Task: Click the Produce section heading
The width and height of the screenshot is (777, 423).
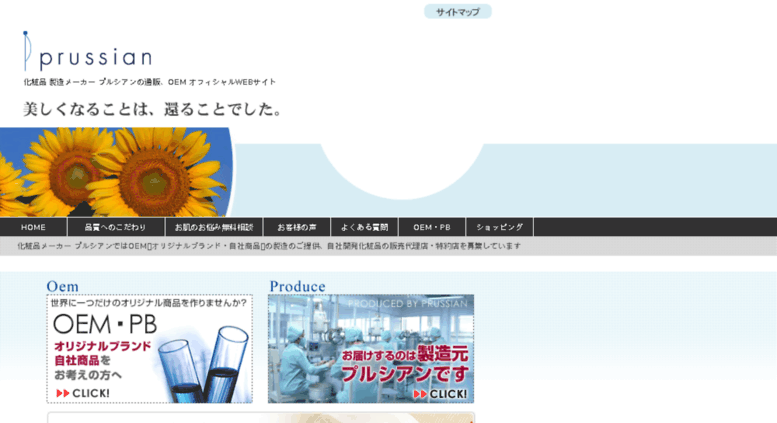Action: click(x=297, y=286)
